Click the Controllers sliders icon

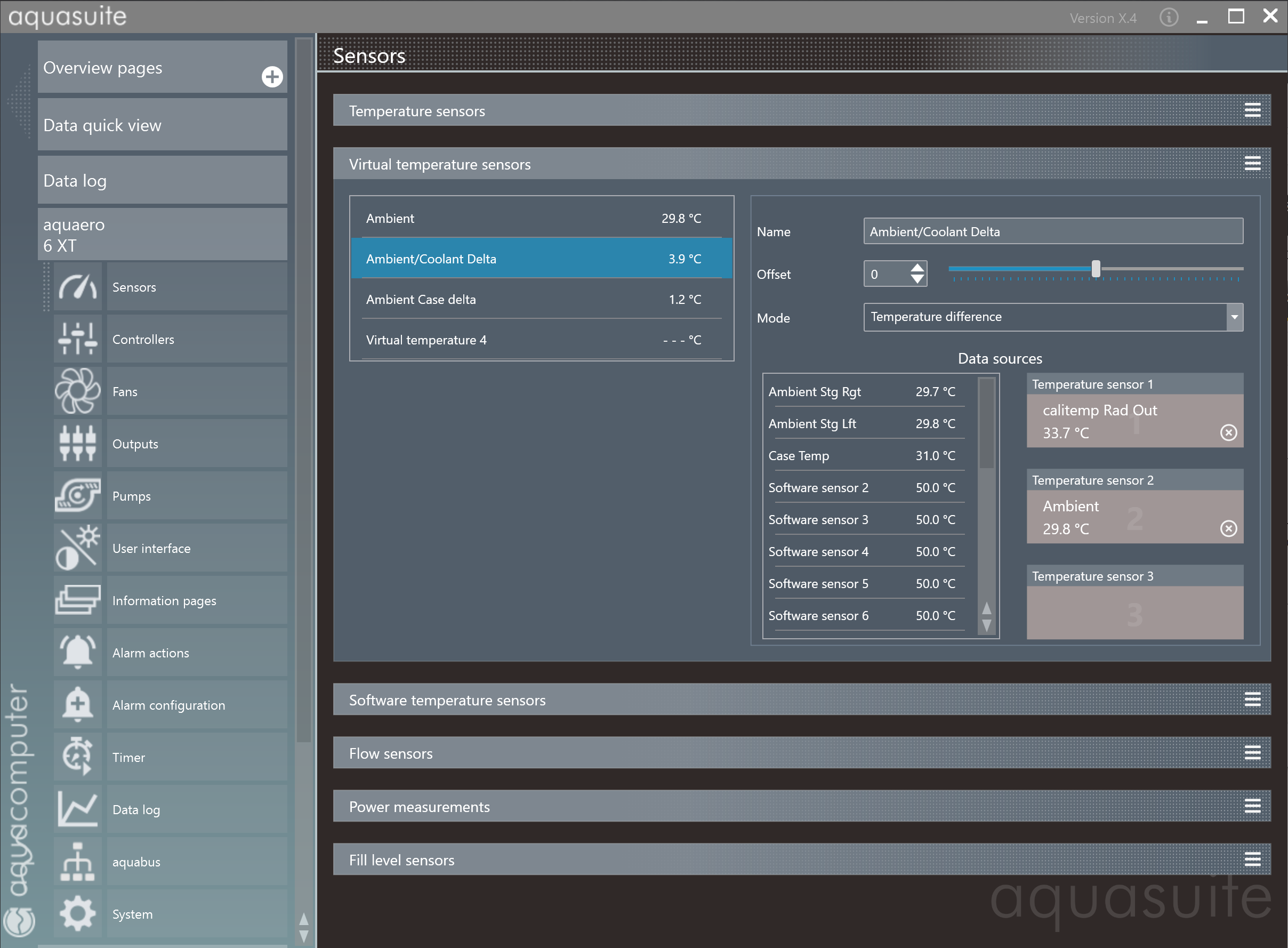pos(77,339)
